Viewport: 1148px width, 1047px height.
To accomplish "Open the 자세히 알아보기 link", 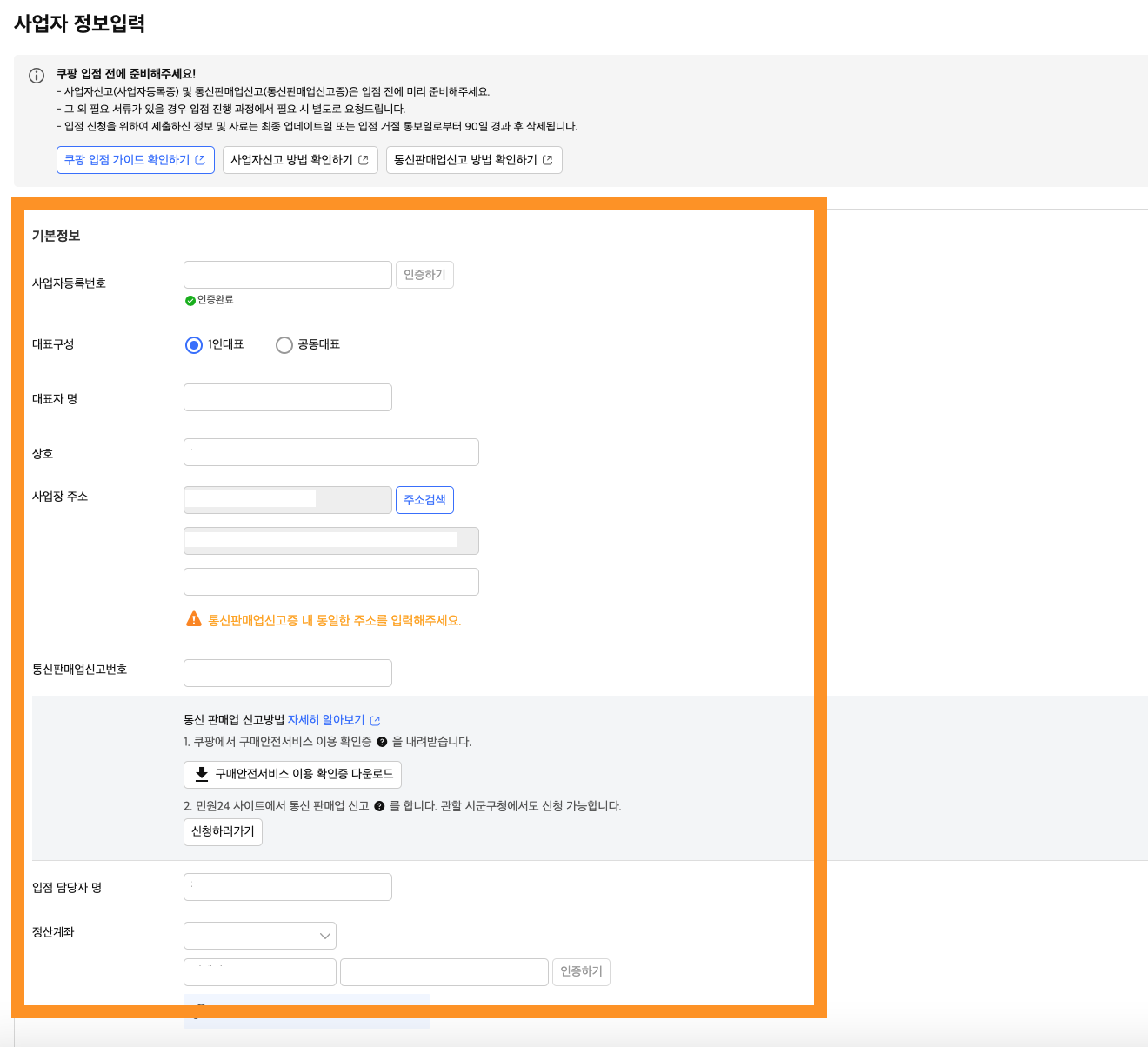I will 334,720.
